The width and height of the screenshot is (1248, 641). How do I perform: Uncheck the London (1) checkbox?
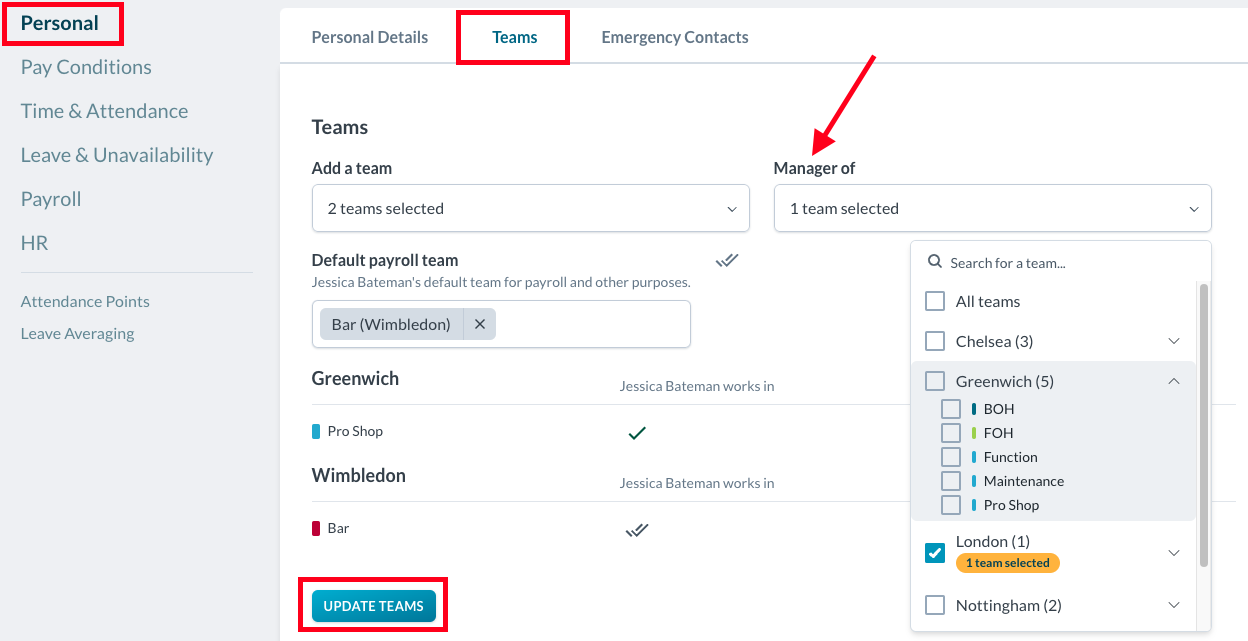(x=935, y=552)
